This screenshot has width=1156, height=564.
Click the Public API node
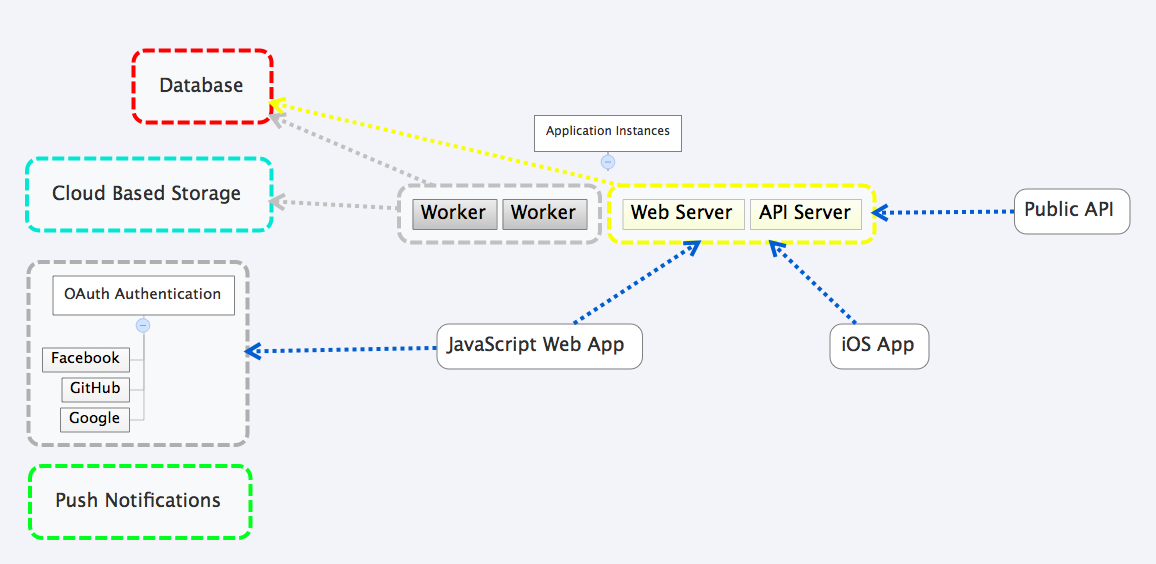coord(1071,211)
